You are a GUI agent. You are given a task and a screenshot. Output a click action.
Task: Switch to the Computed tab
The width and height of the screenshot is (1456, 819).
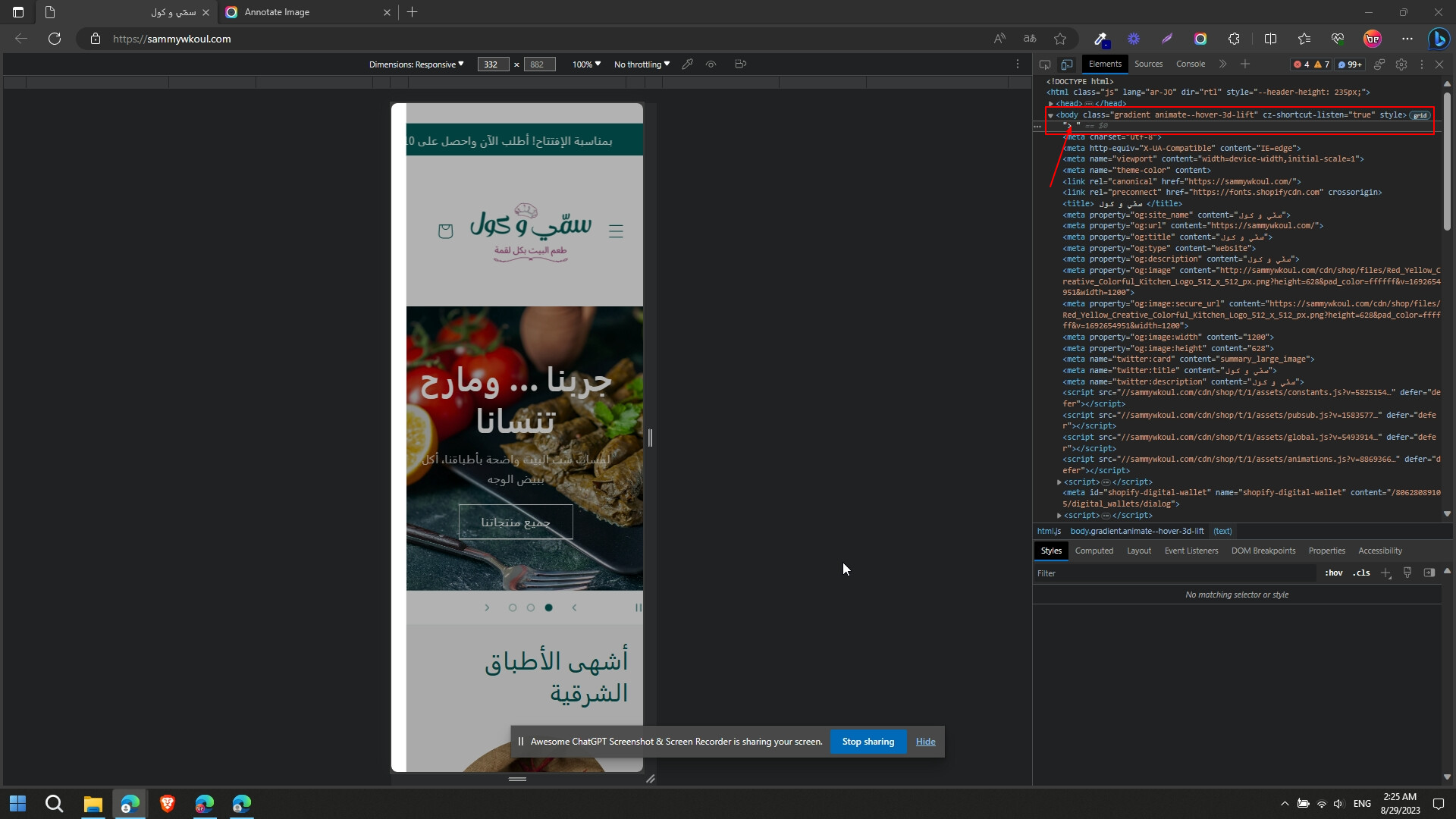pos(1094,551)
